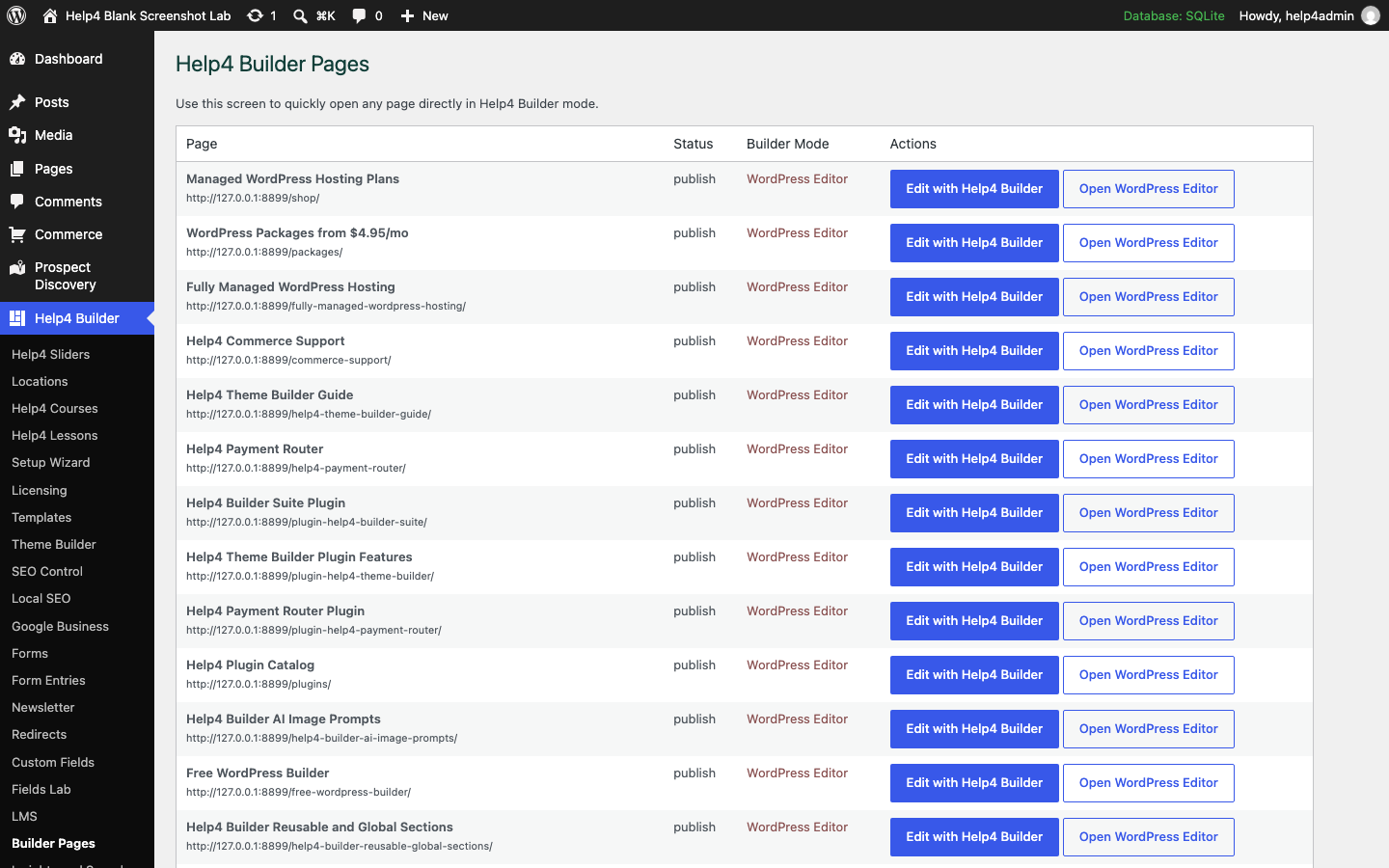The image size is (1389, 868).
Task: Click the Dashboard gauge icon
Action: tap(17, 59)
